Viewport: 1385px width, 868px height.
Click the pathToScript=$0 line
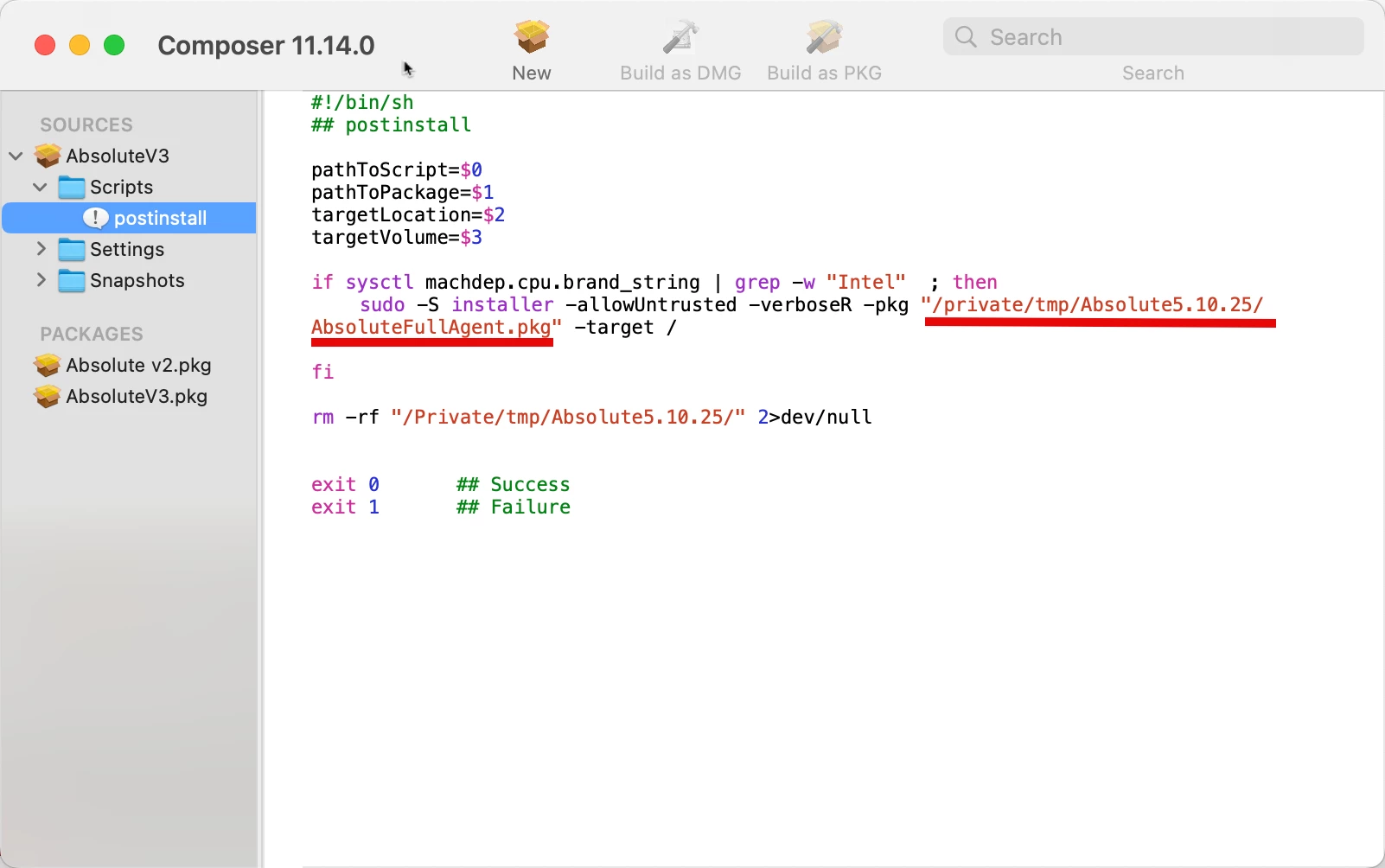pos(397,169)
